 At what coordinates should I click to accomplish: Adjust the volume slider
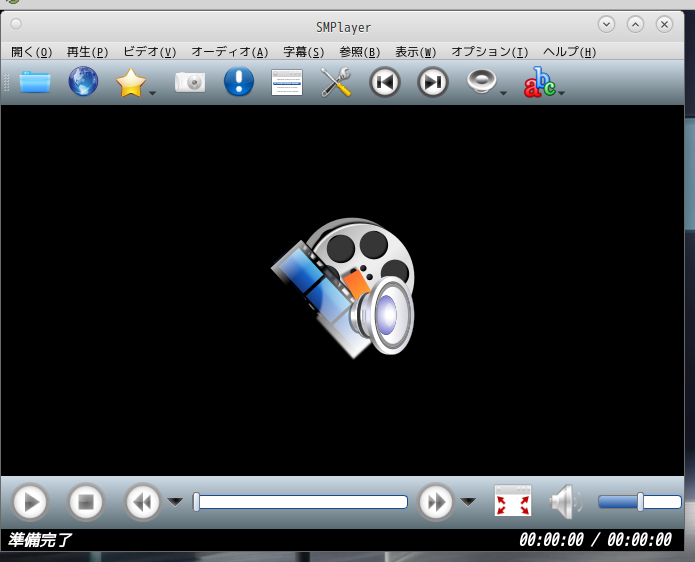(640, 502)
